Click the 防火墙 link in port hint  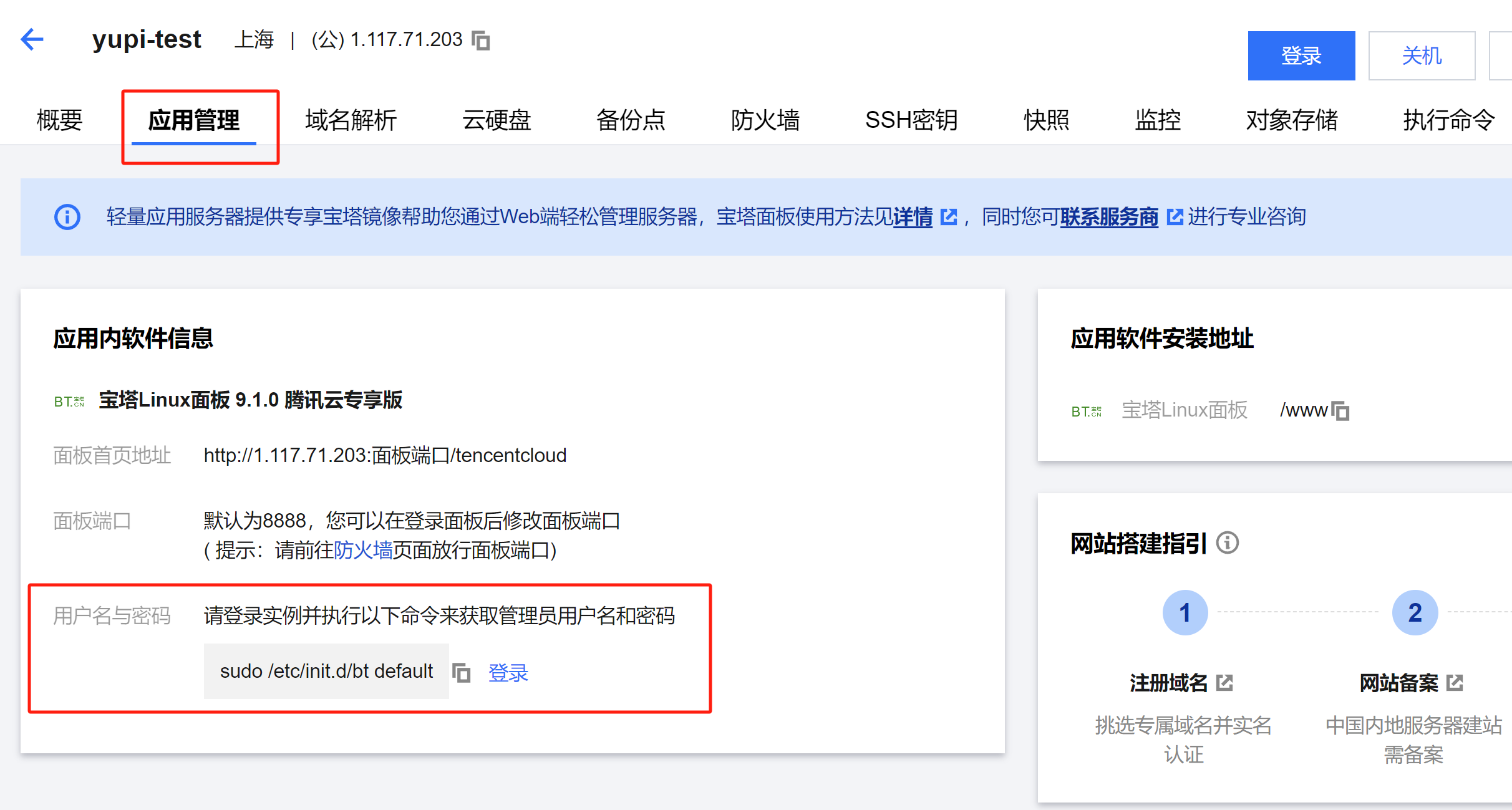tap(363, 550)
